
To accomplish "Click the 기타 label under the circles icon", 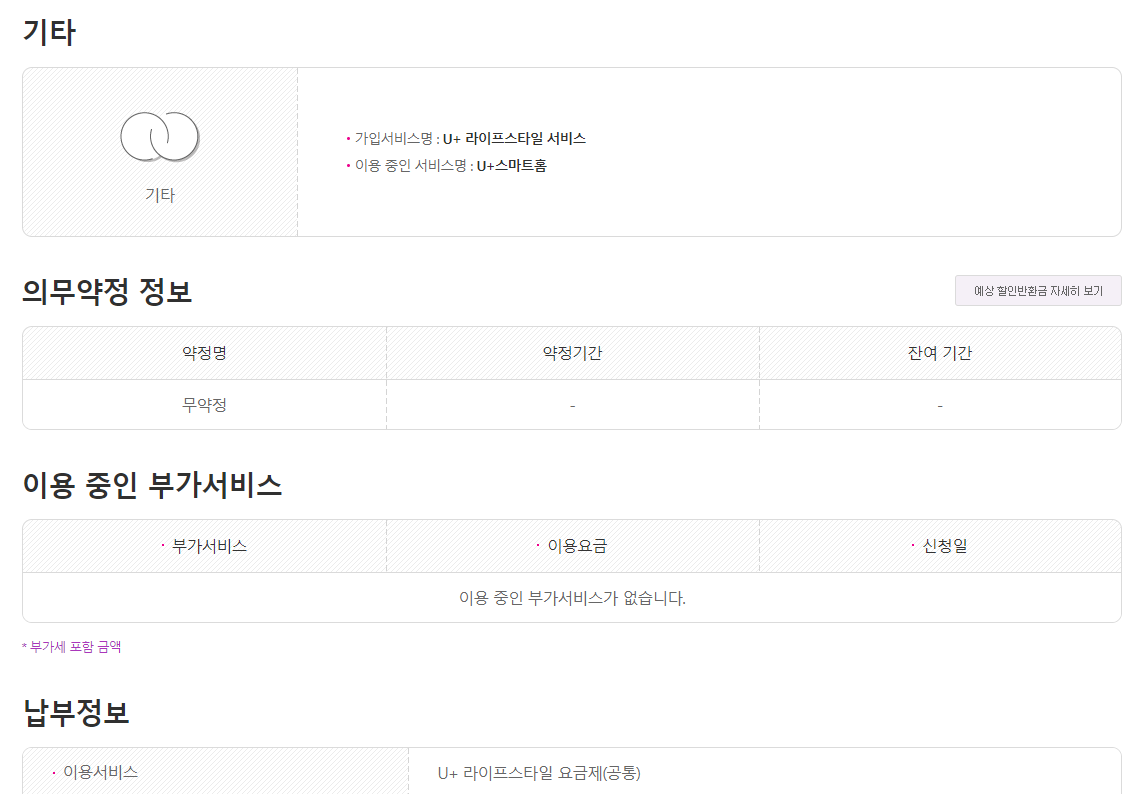I will (x=160, y=196).
